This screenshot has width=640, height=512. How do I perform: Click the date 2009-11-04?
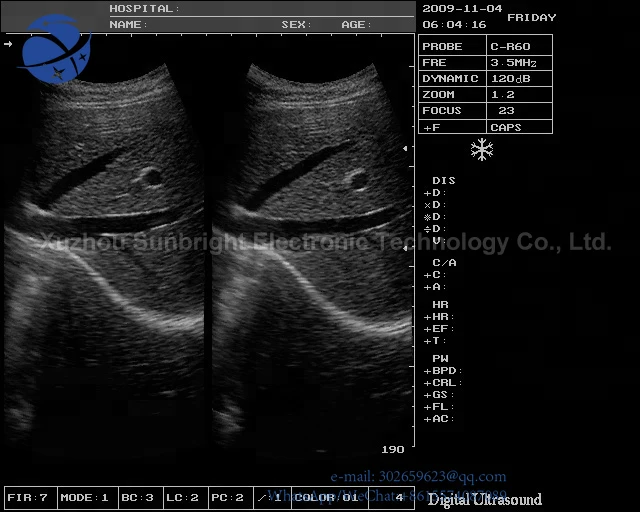coord(462,9)
